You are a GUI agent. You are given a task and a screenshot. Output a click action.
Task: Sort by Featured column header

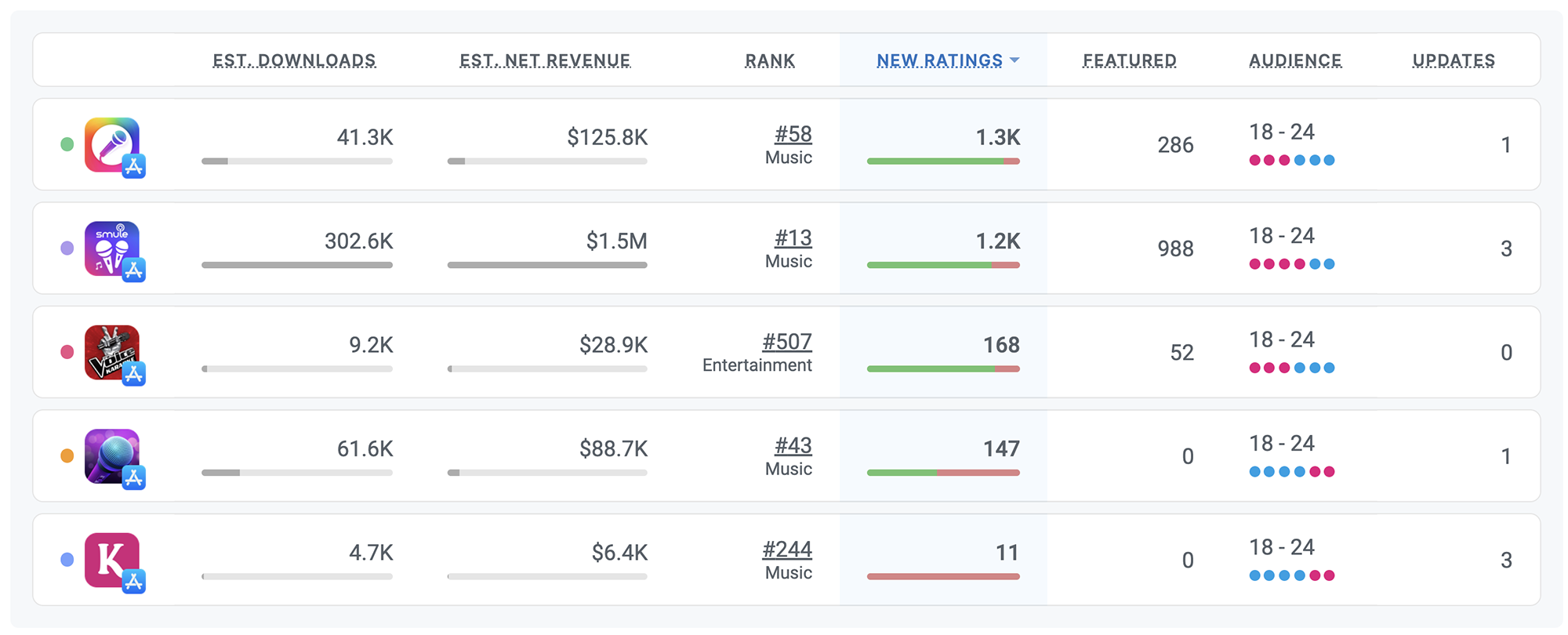tap(1130, 60)
